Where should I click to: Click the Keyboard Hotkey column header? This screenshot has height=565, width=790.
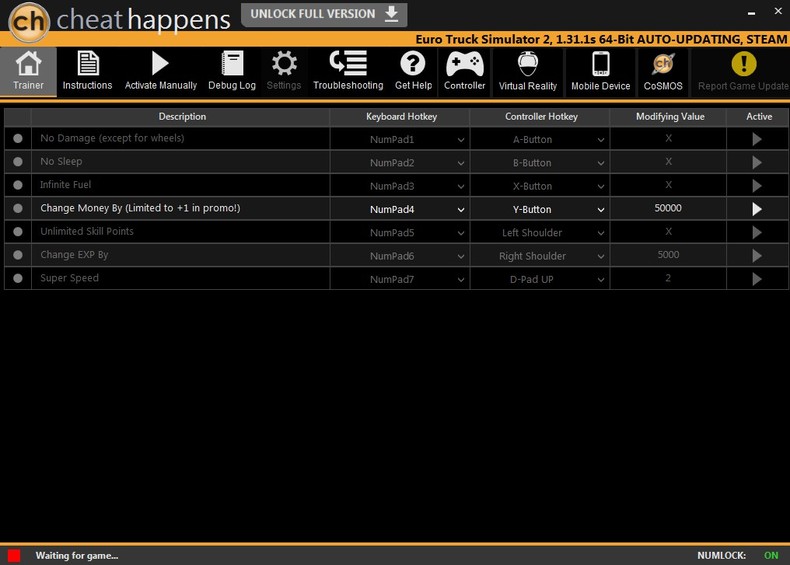[401, 116]
